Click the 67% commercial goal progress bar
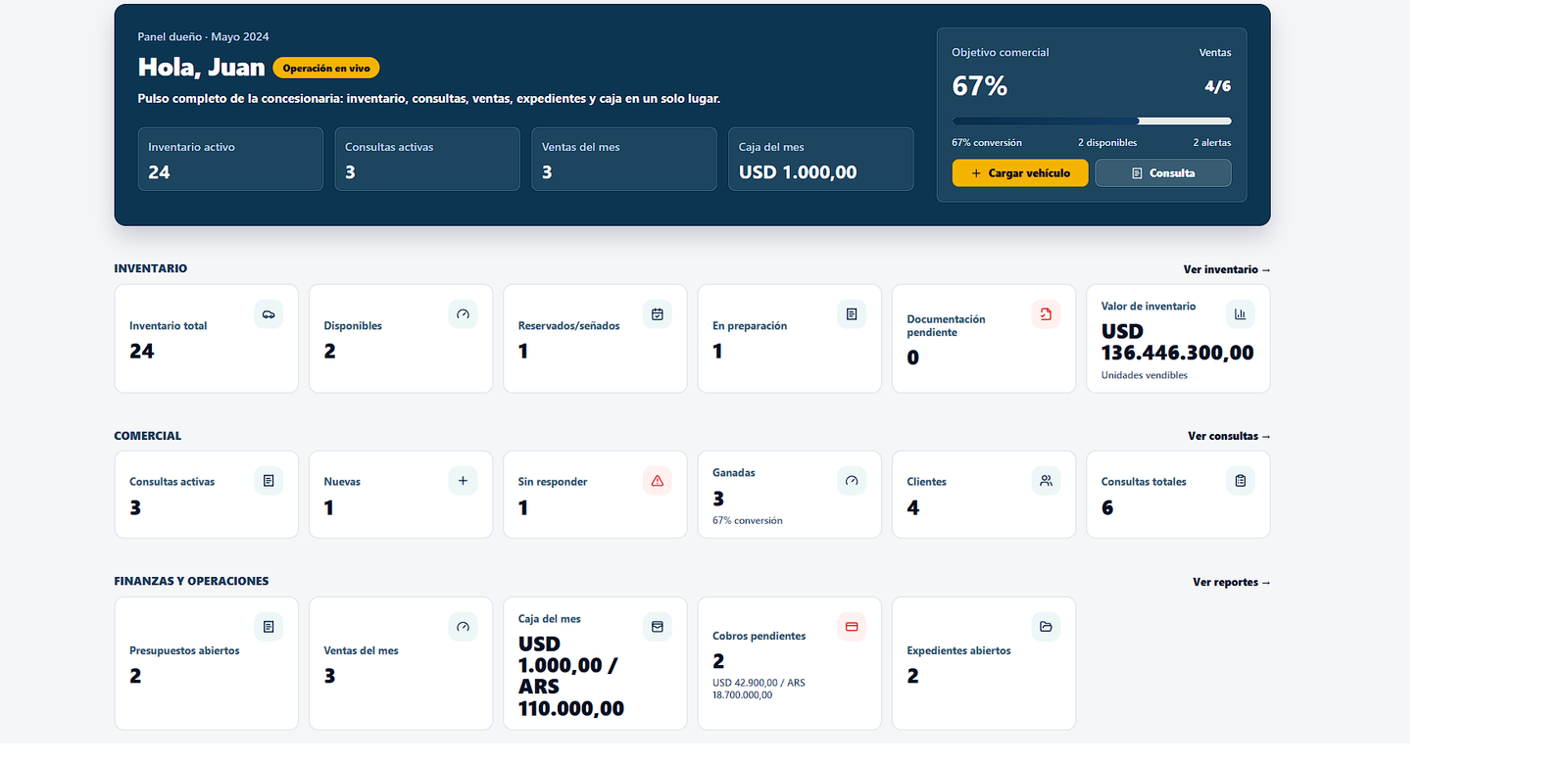Screen dimensions: 1568x762 pyautogui.click(x=1092, y=121)
